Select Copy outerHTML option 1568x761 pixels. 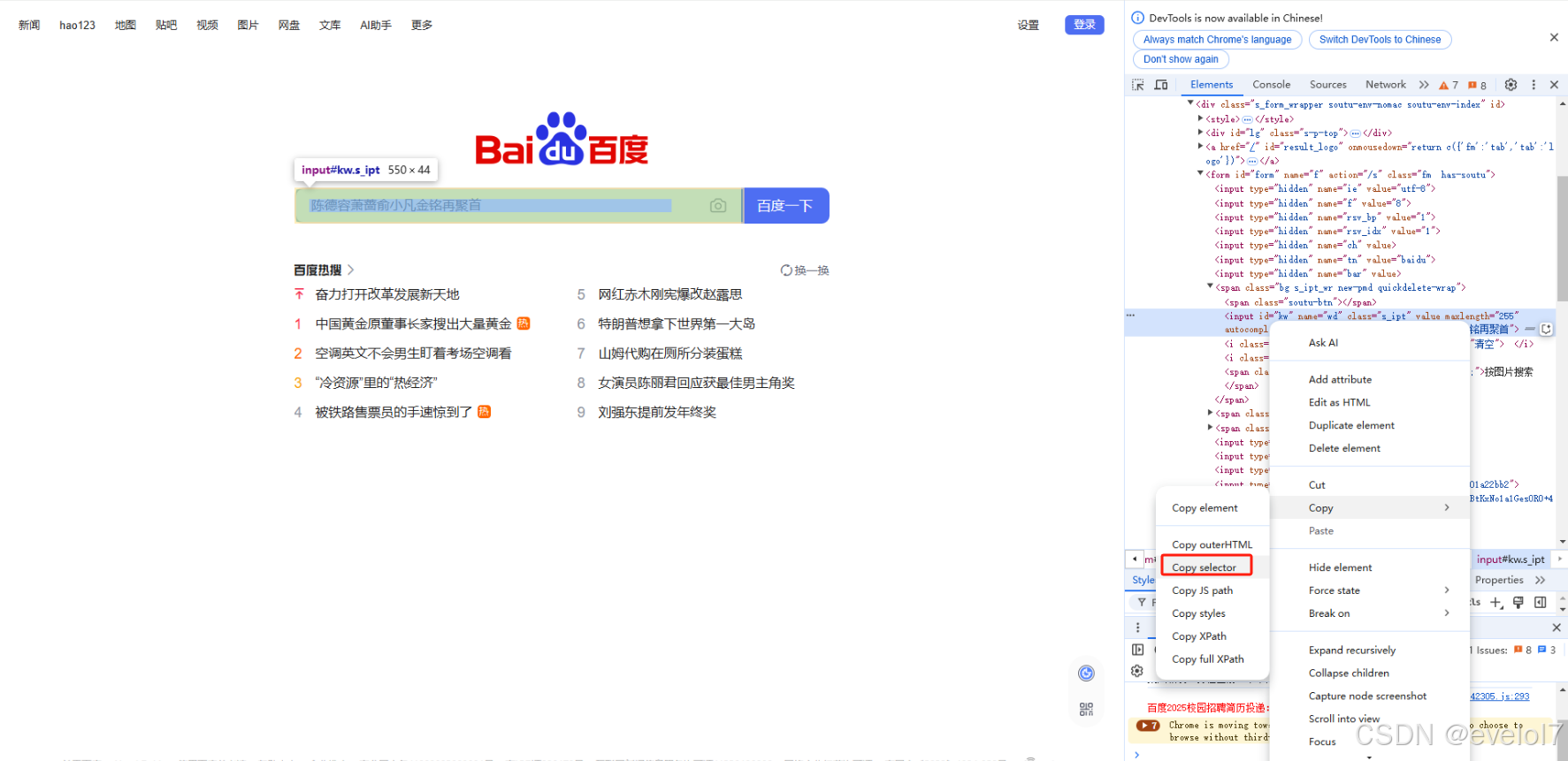(1212, 544)
